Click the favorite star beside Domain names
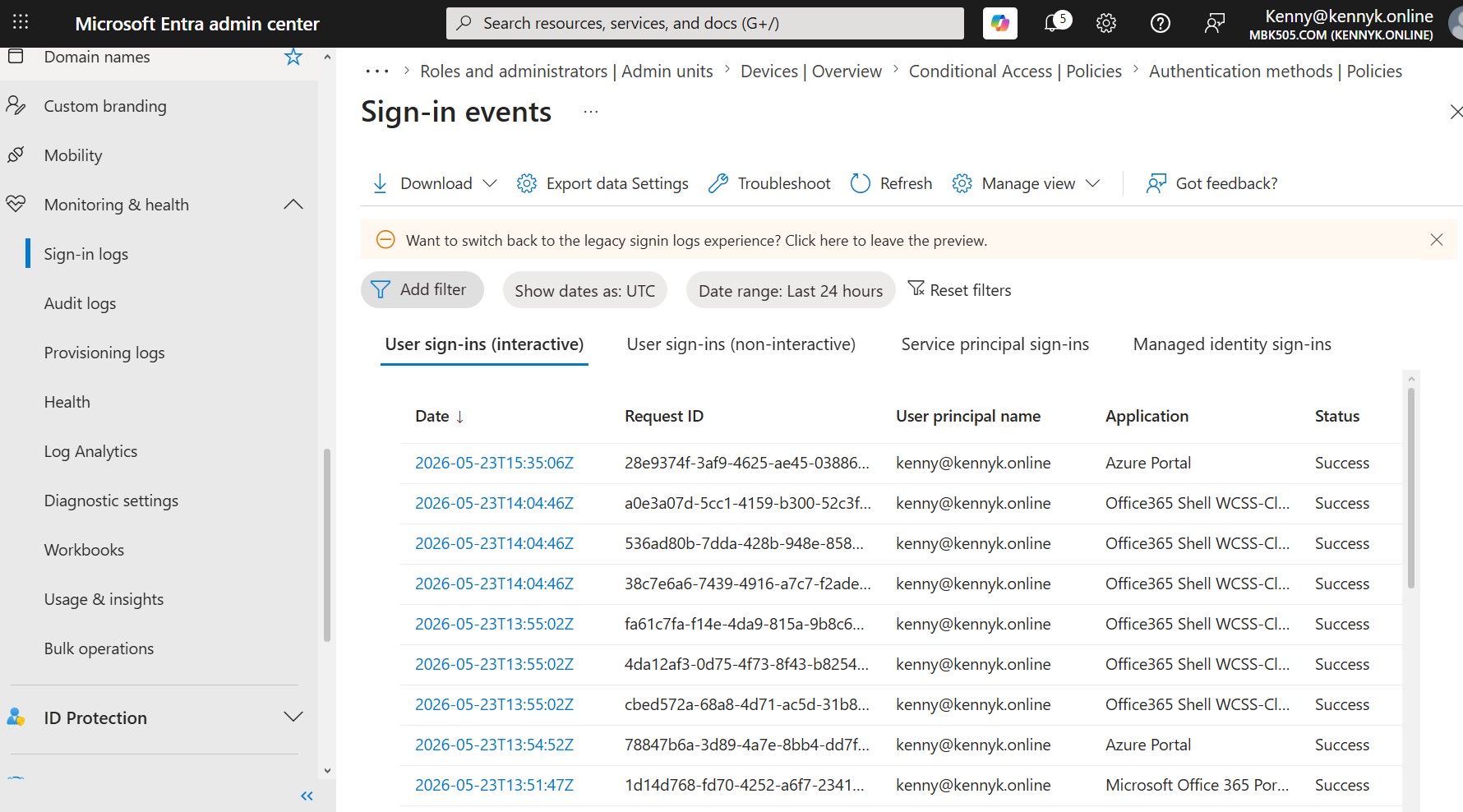1463x812 pixels. tap(293, 57)
